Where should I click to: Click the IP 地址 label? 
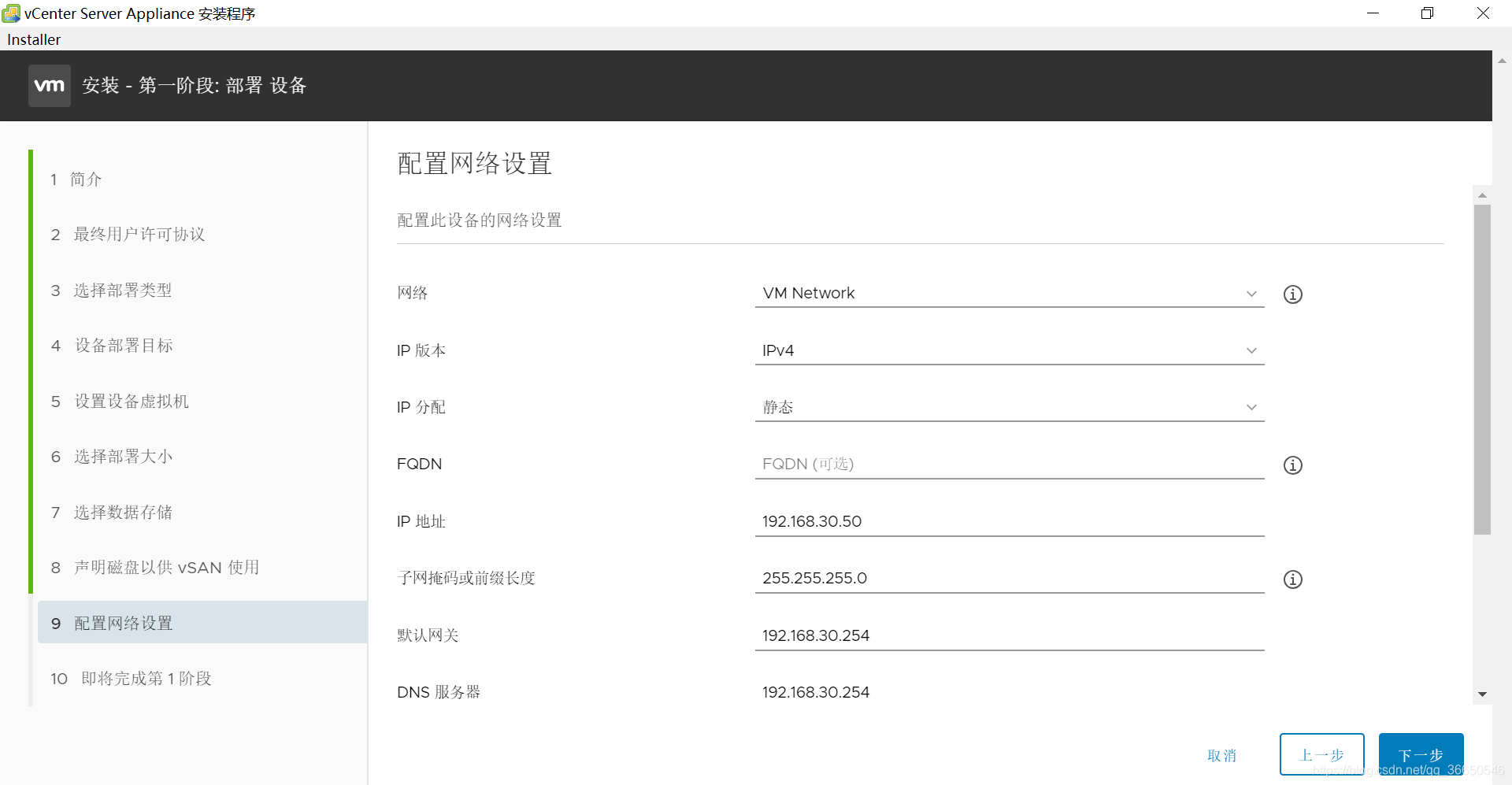[x=421, y=521]
